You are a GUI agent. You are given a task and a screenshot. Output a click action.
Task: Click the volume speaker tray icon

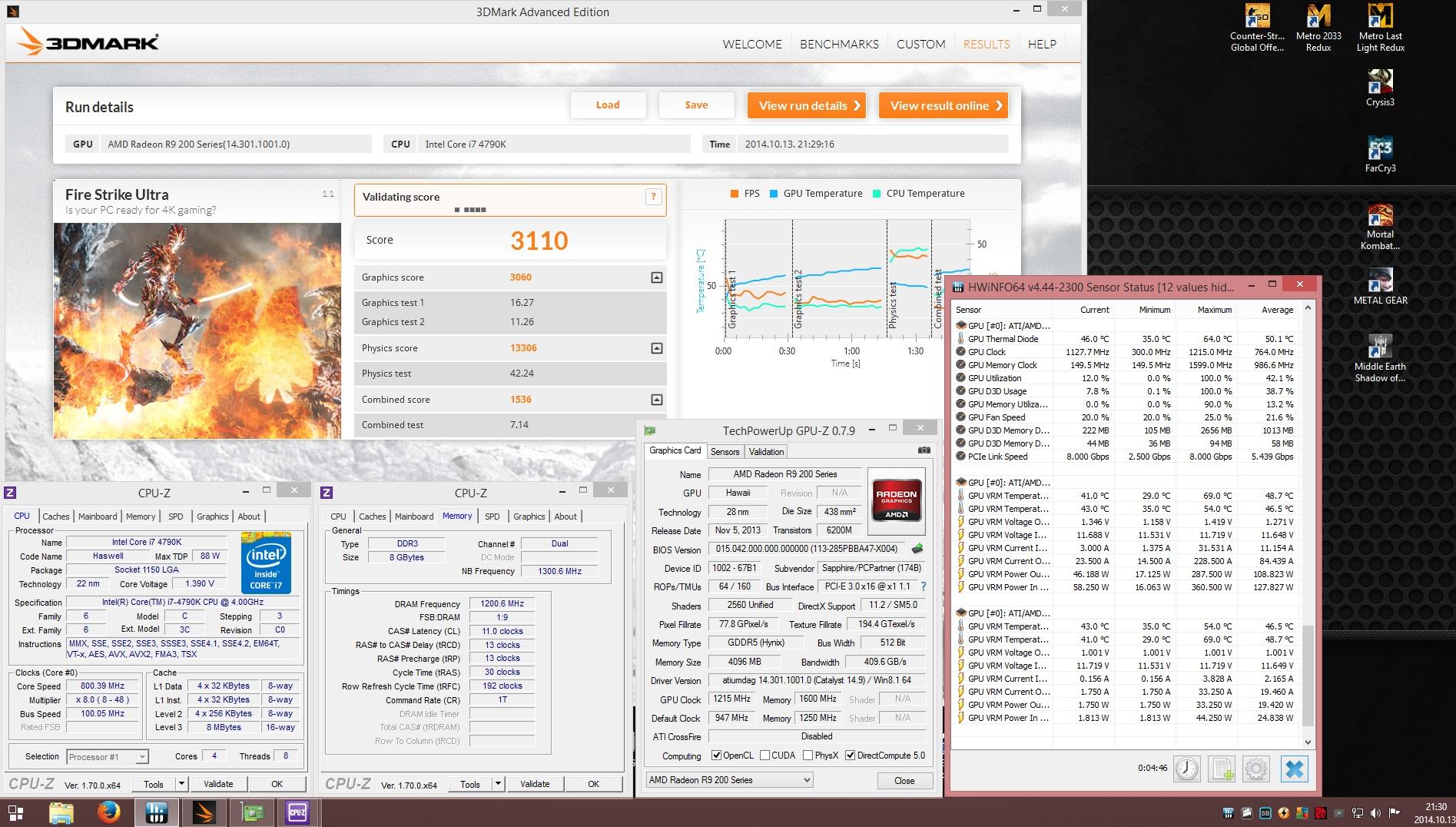point(1375,812)
